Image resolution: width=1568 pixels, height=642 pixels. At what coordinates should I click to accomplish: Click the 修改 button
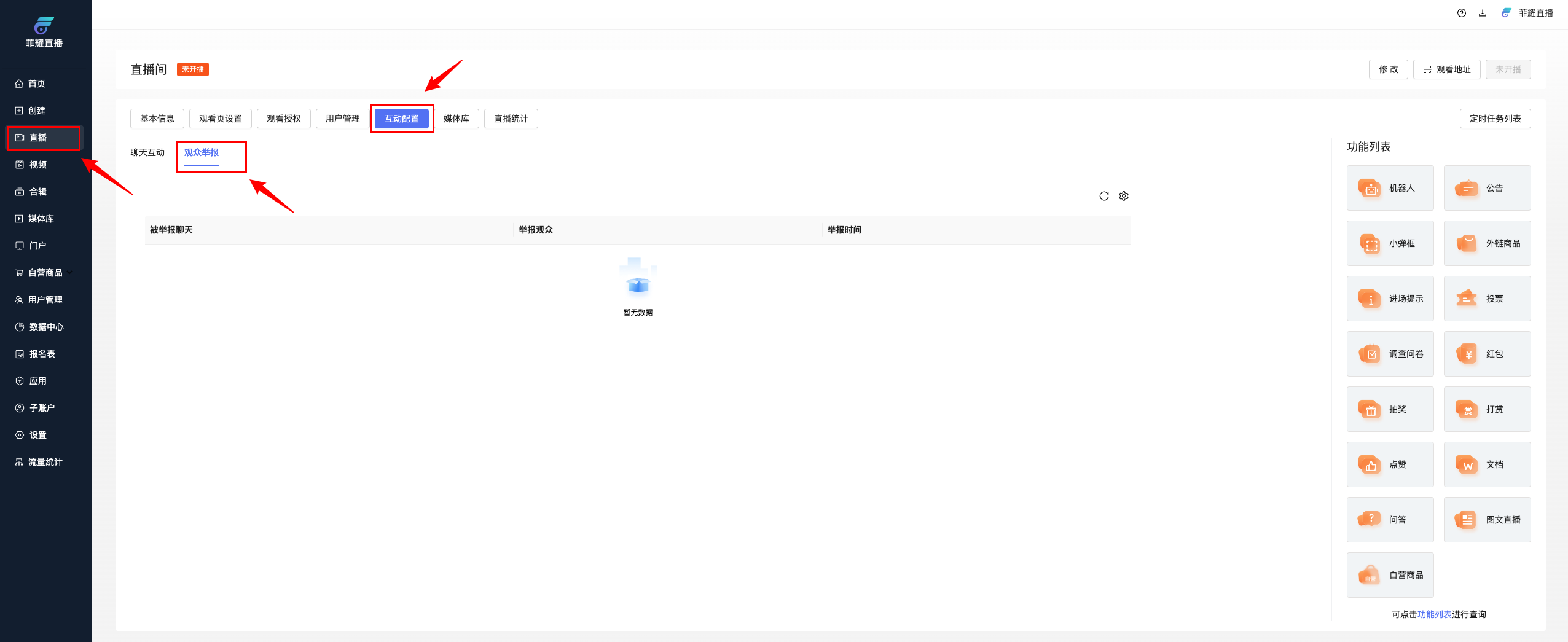(1387, 69)
